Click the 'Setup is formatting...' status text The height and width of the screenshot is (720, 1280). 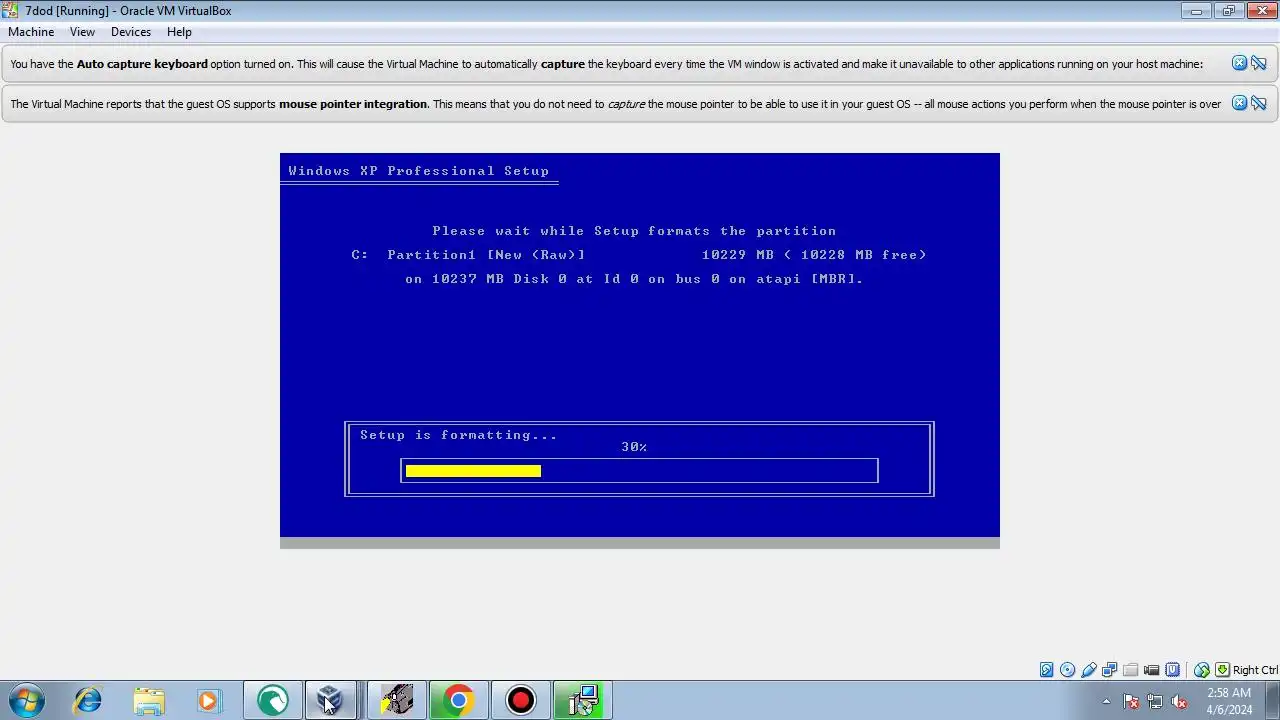(x=459, y=435)
